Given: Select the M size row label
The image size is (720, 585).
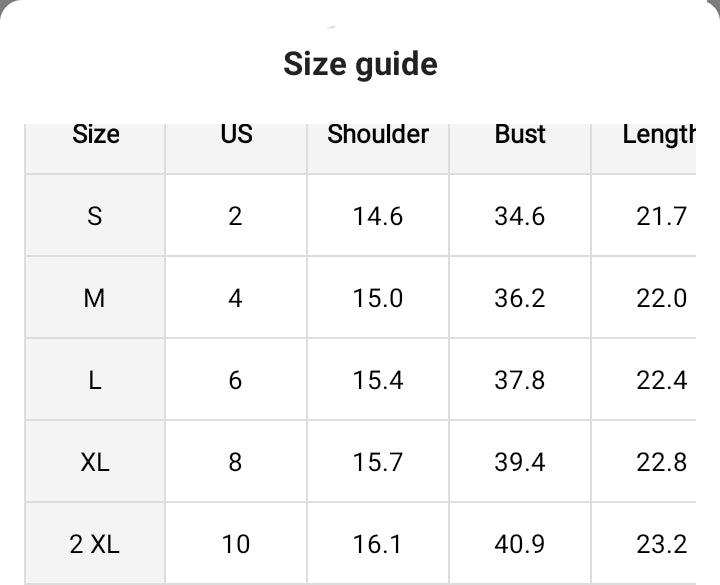Looking at the screenshot, I should (x=95, y=298).
